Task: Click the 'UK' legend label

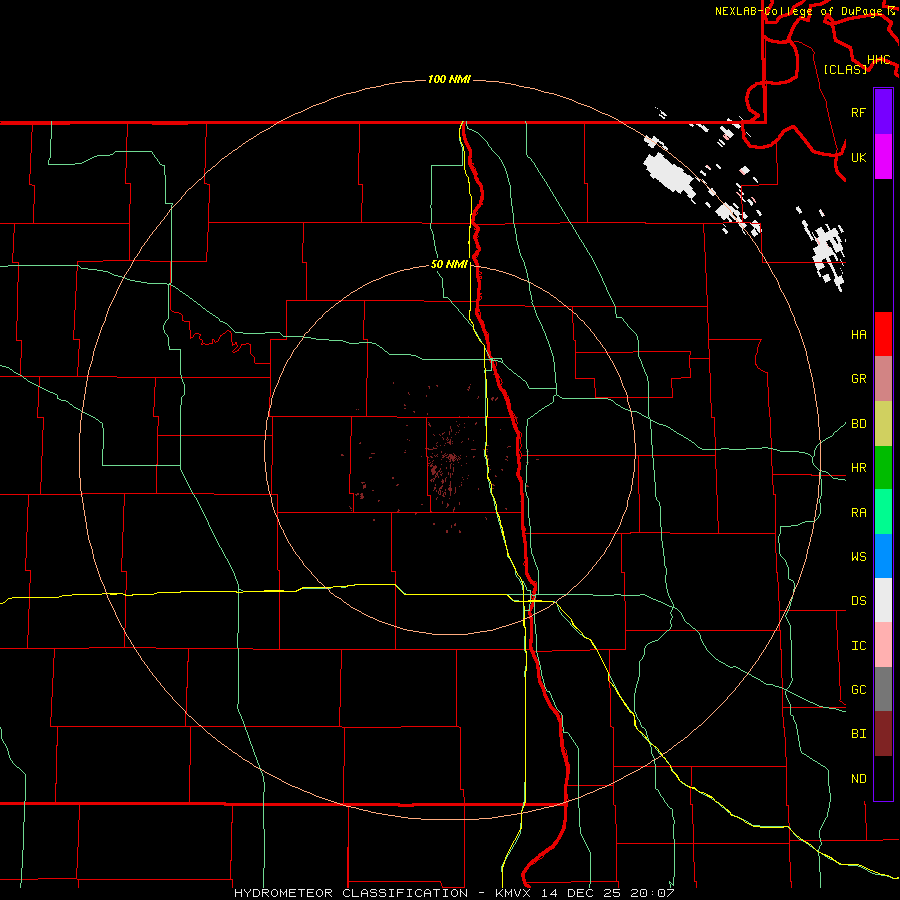Action: [x=858, y=157]
